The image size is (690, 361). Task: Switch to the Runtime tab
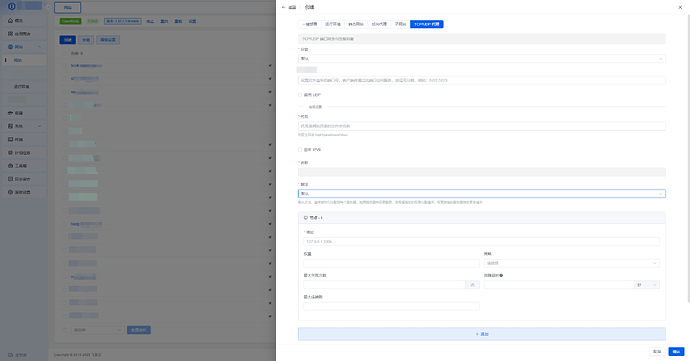point(333,24)
